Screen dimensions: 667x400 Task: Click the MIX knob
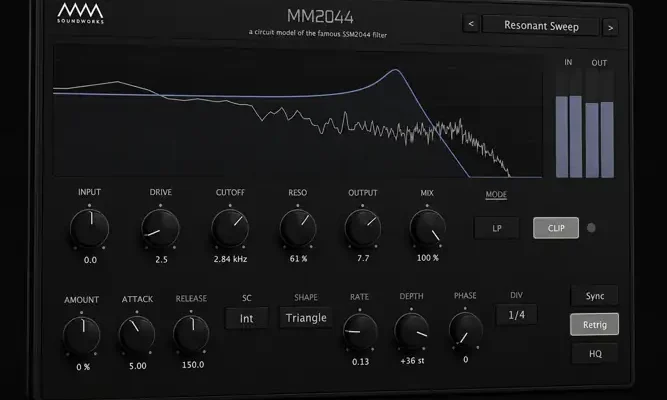(428, 228)
